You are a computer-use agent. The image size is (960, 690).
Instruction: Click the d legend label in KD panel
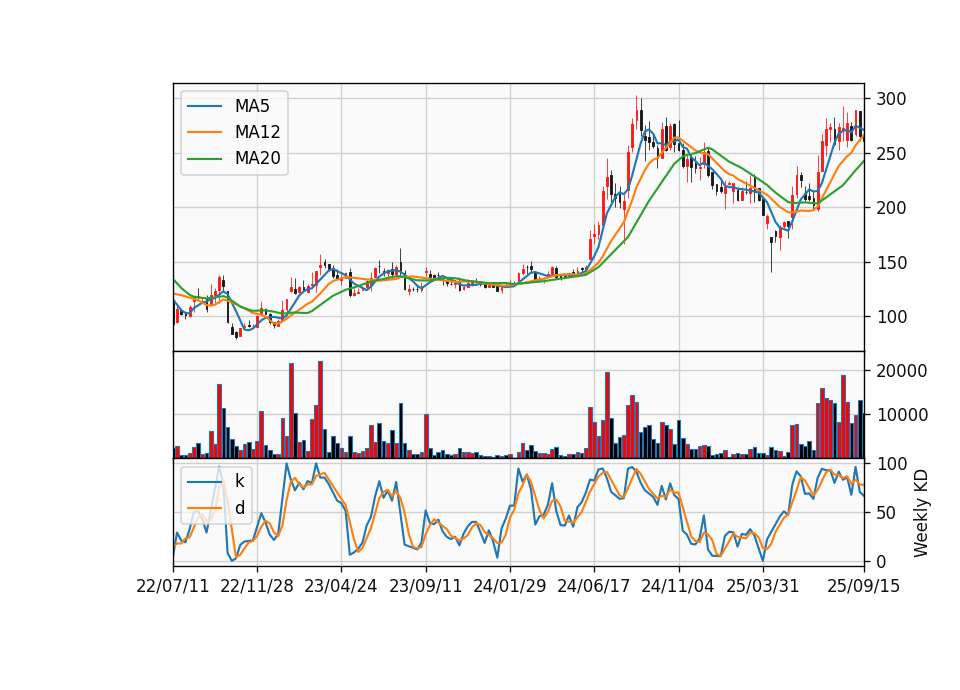[239, 508]
